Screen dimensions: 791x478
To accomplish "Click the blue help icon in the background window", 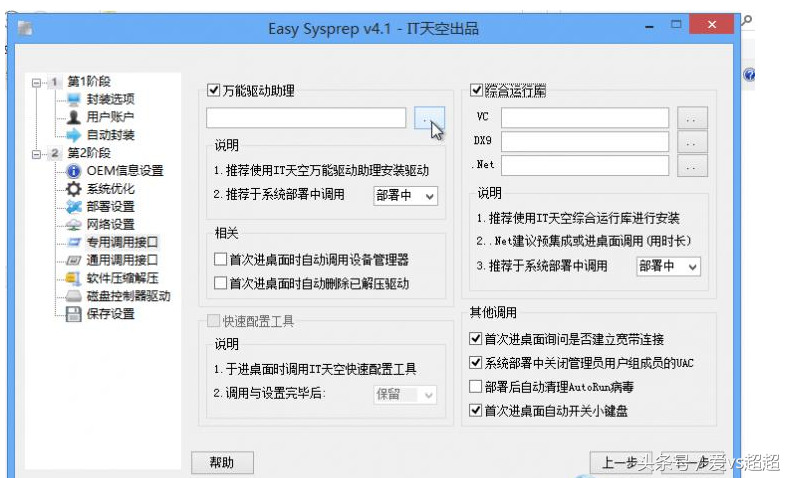I will click(x=749, y=75).
